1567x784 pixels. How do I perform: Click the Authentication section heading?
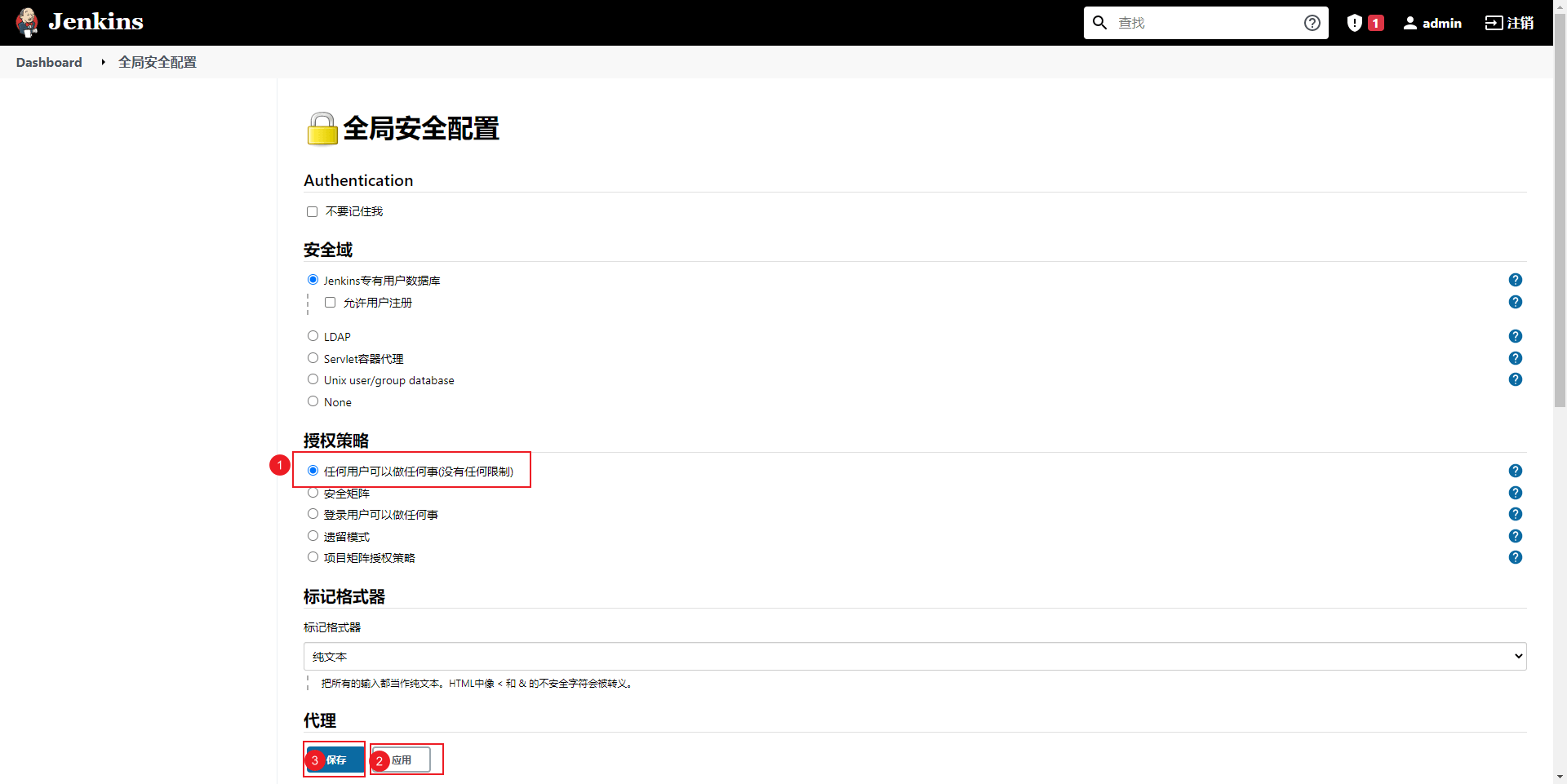point(358,180)
